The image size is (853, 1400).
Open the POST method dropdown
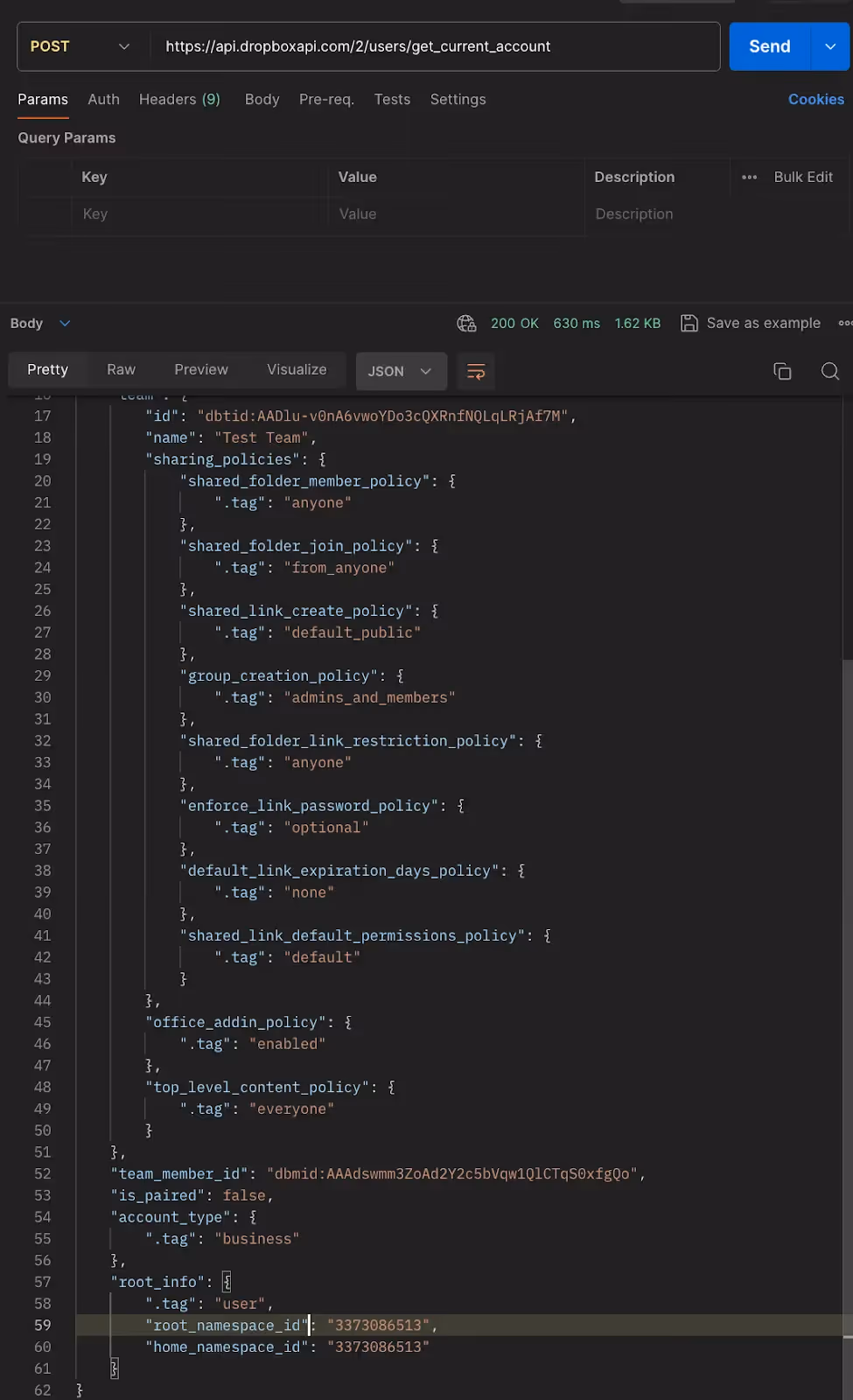(x=80, y=46)
